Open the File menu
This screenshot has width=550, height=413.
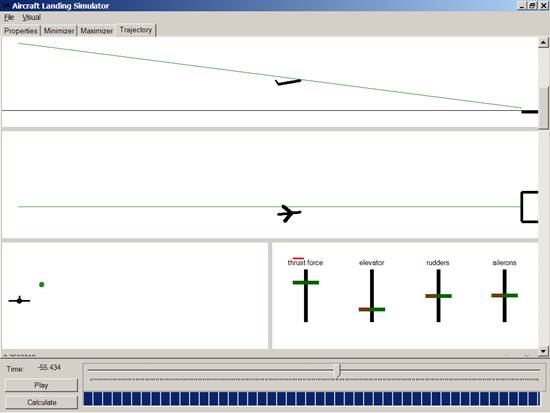(9, 17)
